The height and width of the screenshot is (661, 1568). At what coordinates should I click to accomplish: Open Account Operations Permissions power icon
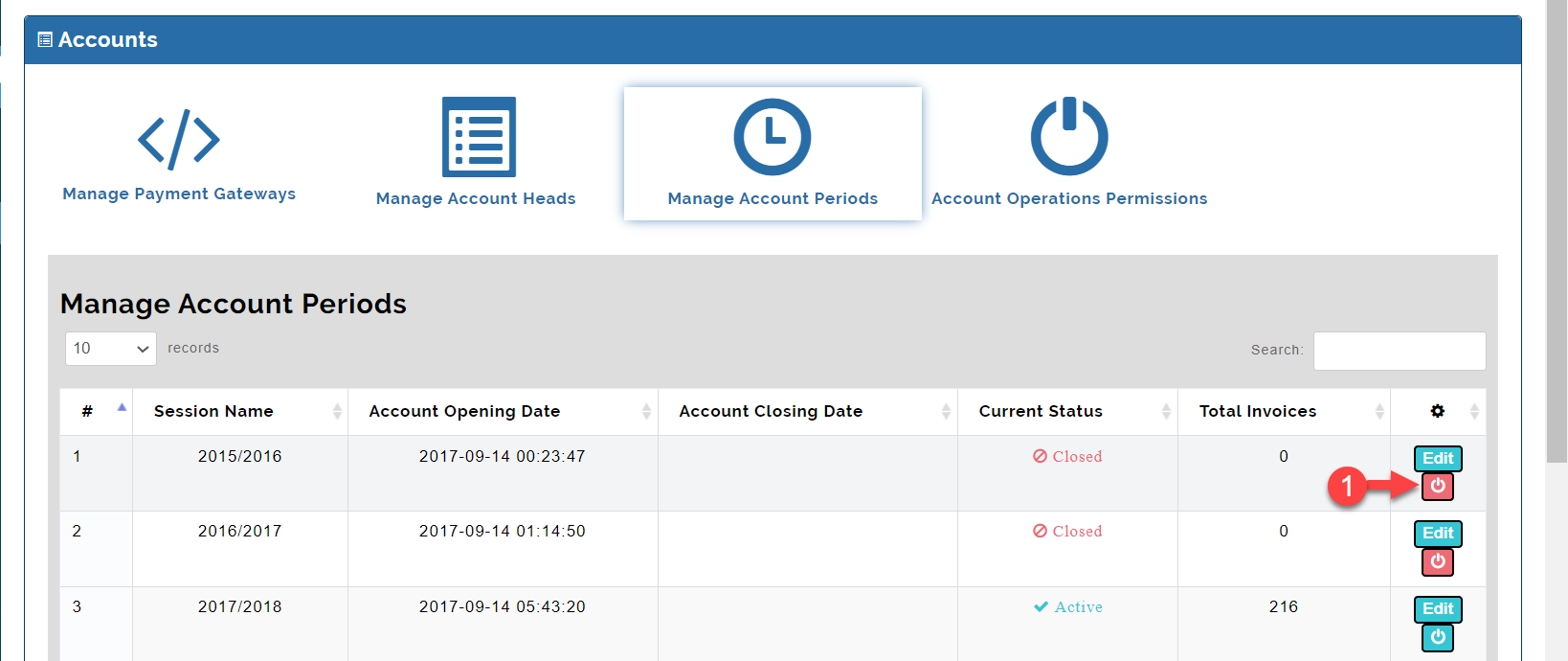1069,136
